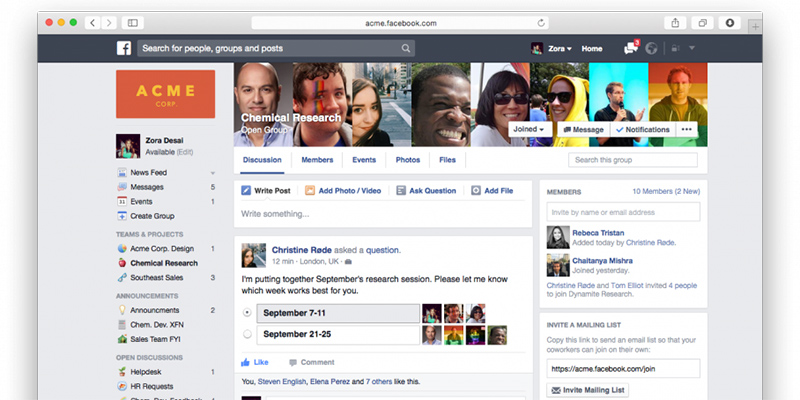The width and height of the screenshot is (800, 400).
Task: Click the Facebook logo icon
Action: 125,48
